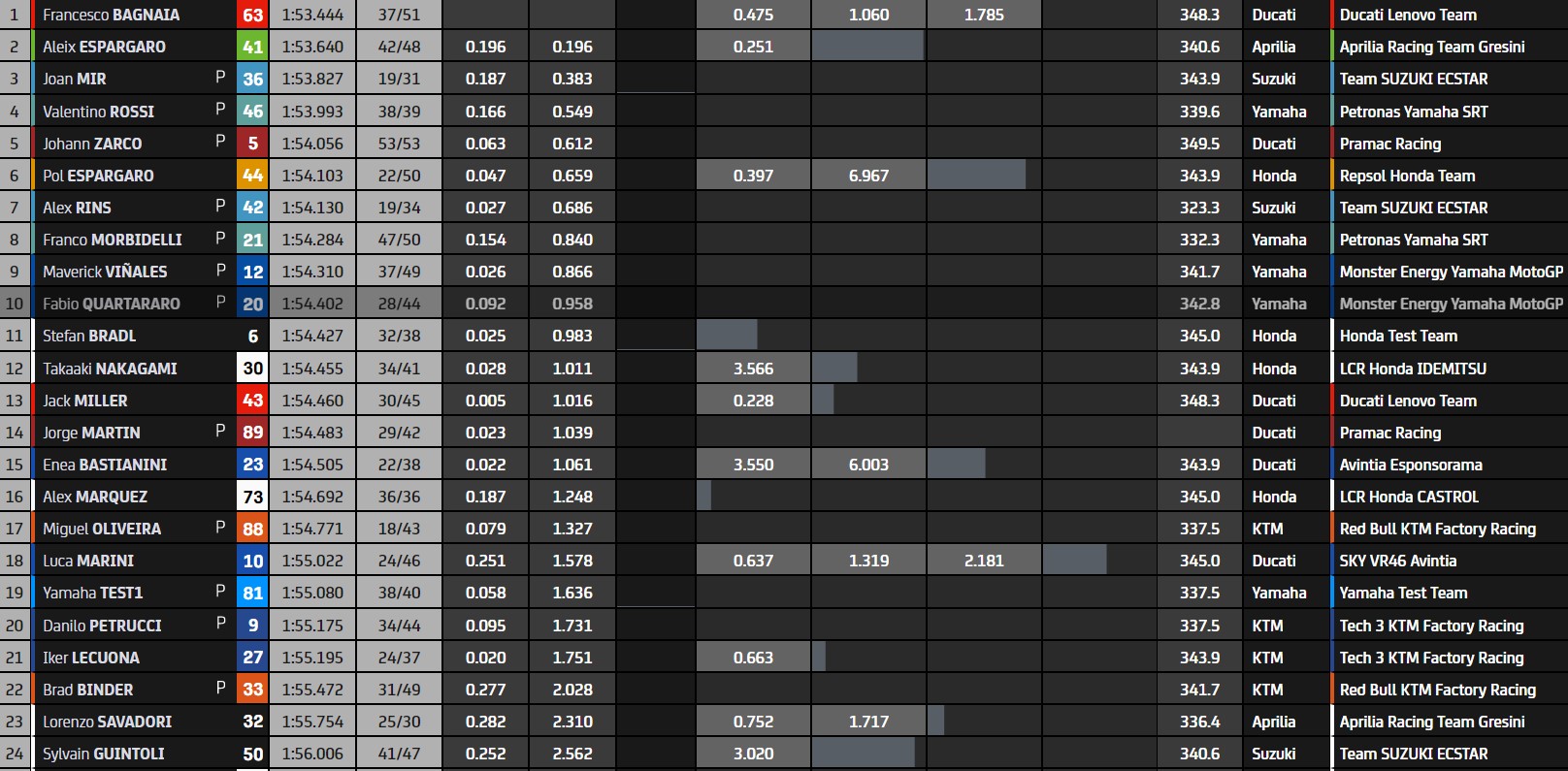
Task: Click sector time 6.967 in Pol Espargaro row
Action: coord(868,176)
